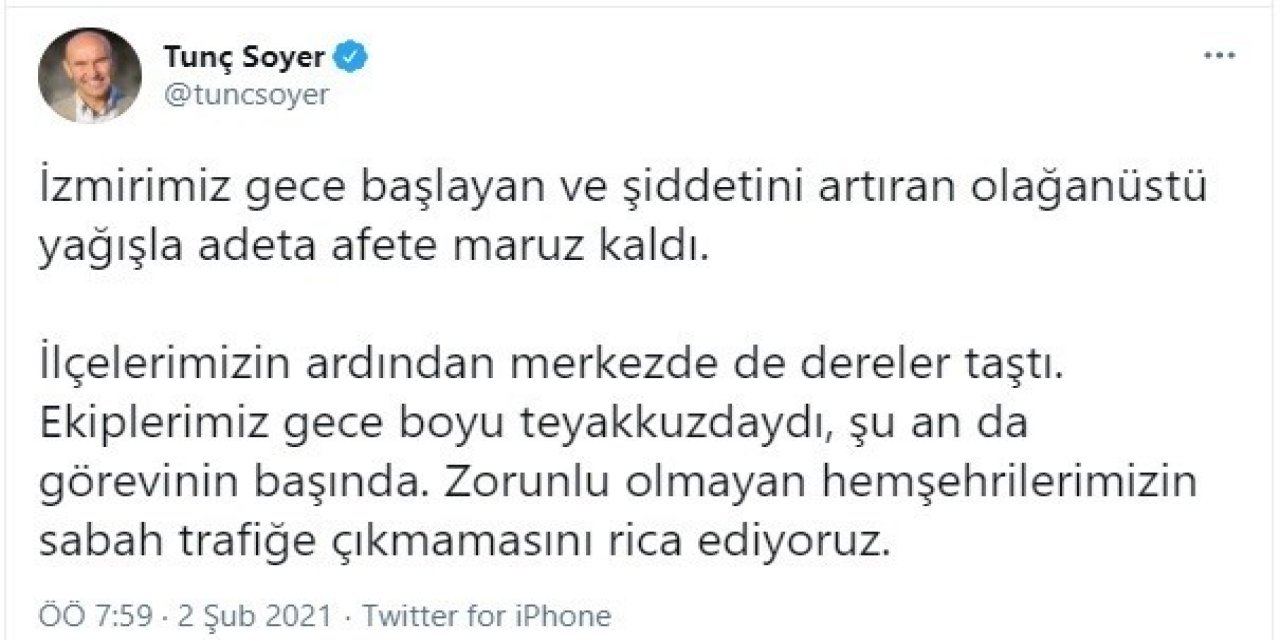Open Tunç Soyer's profile photo

tap(90, 75)
